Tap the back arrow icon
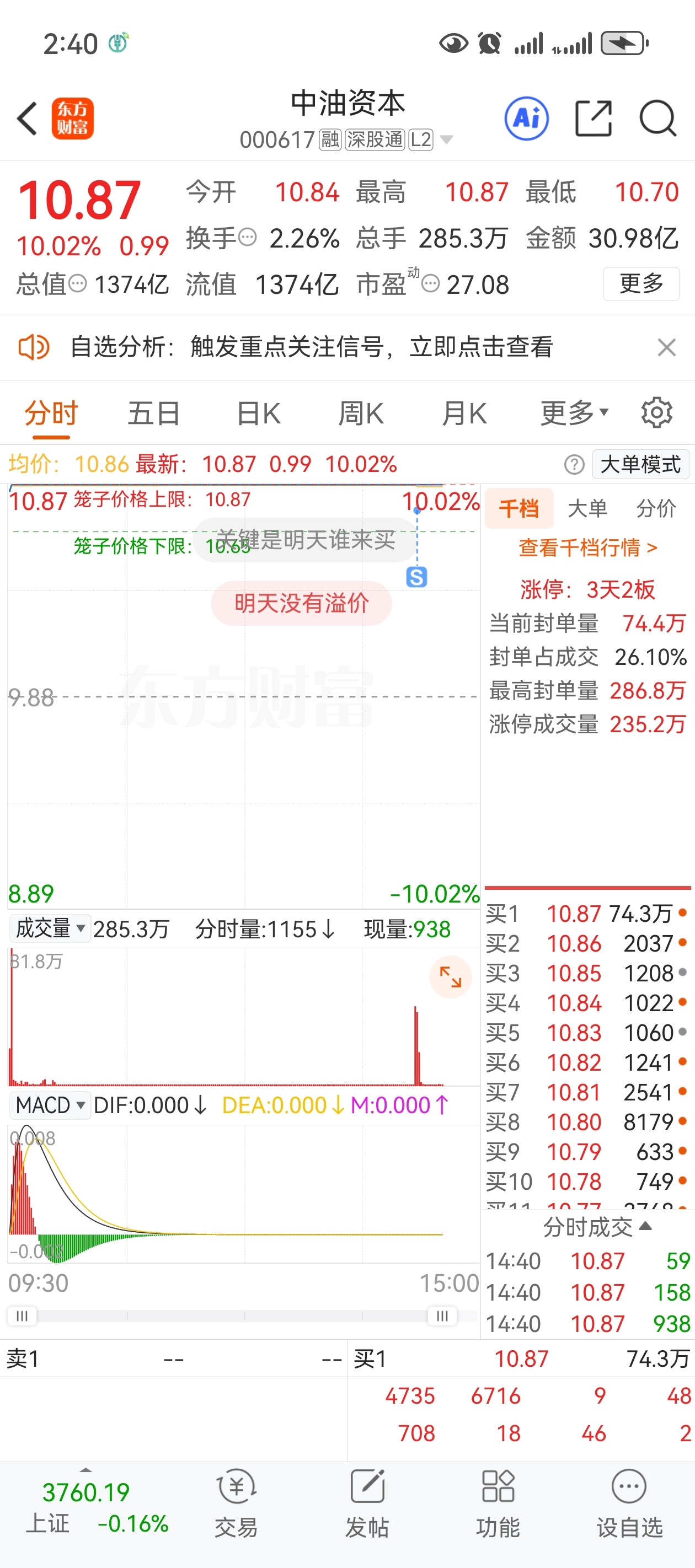695x1568 pixels. [28, 118]
